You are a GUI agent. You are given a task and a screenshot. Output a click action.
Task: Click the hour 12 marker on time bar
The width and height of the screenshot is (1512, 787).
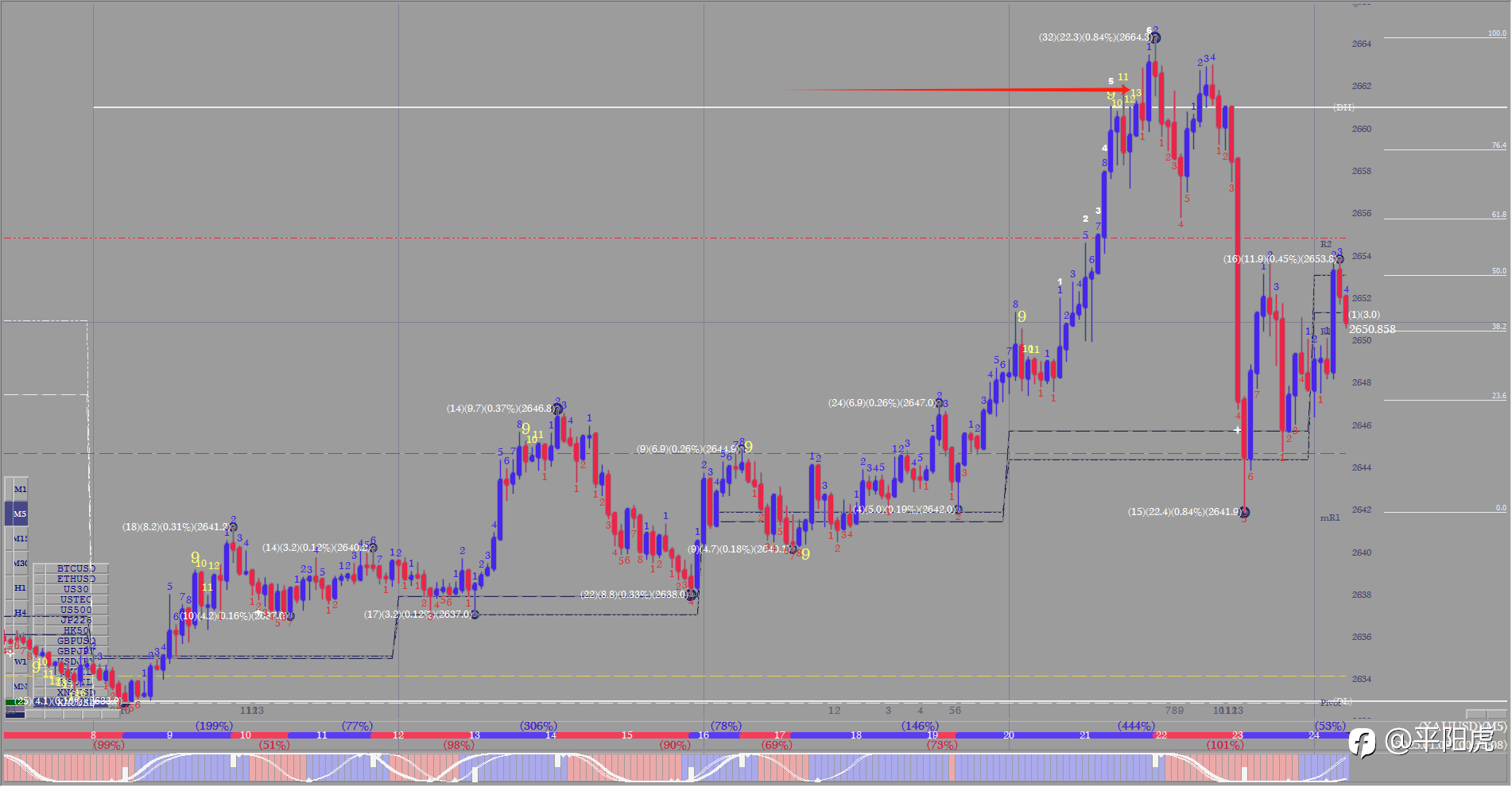(x=398, y=735)
